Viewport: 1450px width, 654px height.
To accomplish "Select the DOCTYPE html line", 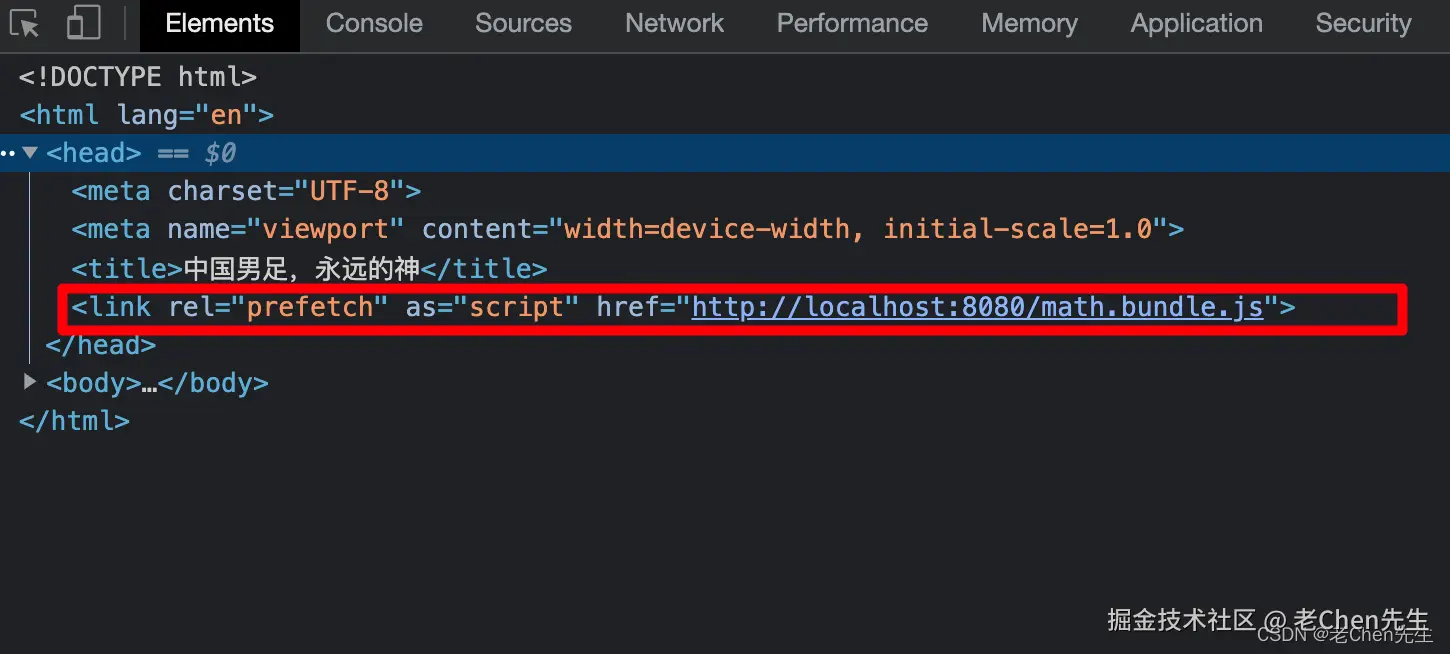I will 138,77.
